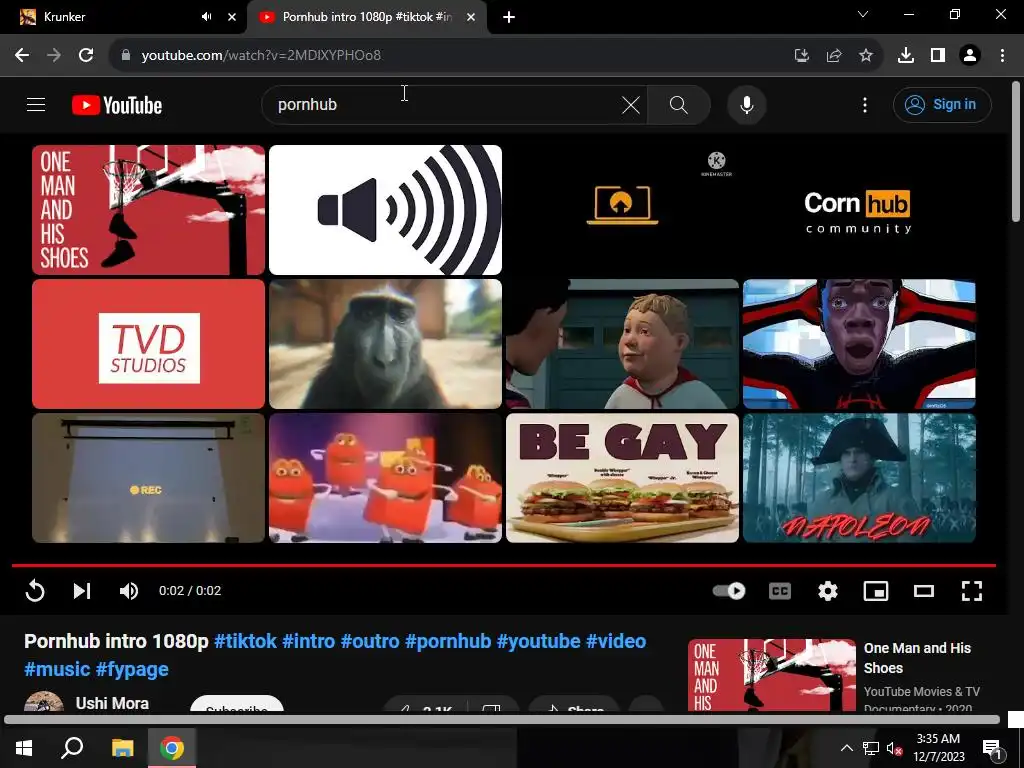
Task: Go to the YouTube home logo
Action: pos(117,105)
